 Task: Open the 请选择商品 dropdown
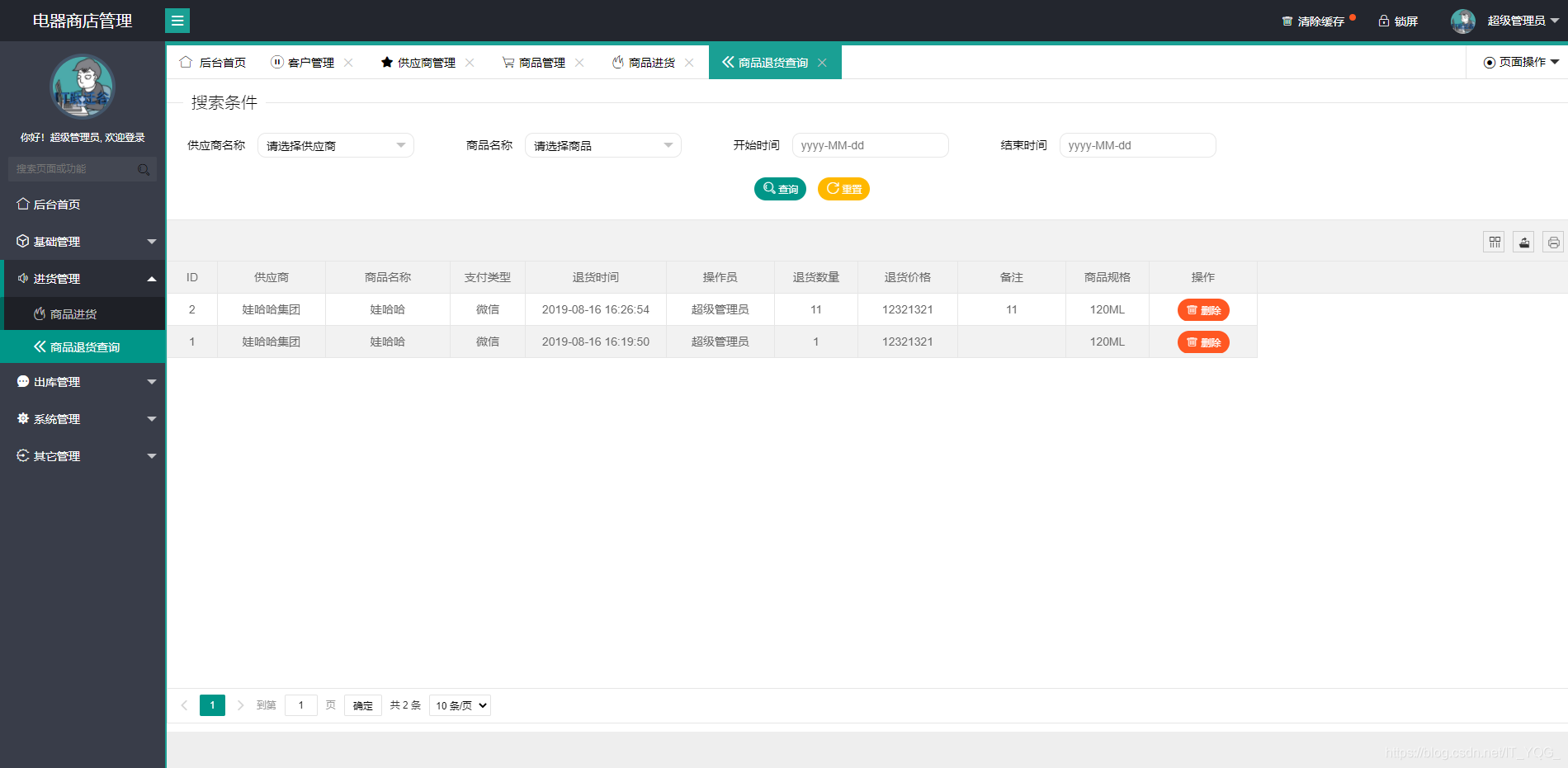pyautogui.click(x=602, y=145)
